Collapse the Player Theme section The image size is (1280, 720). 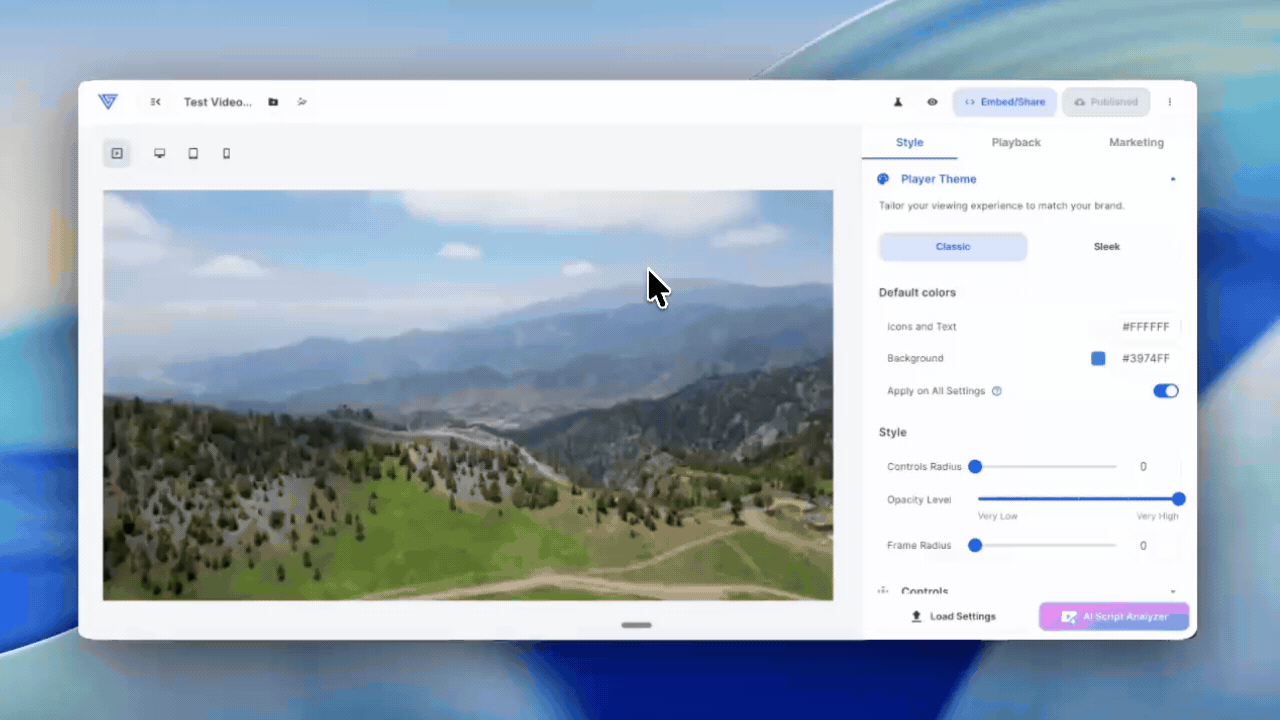point(1173,179)
